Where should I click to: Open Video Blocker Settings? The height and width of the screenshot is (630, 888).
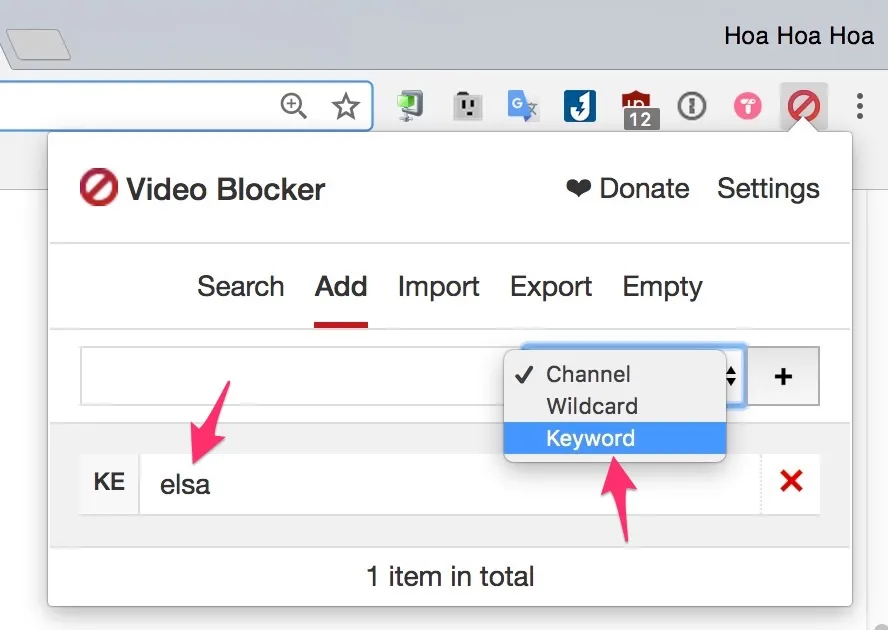[x=768, y=189]
